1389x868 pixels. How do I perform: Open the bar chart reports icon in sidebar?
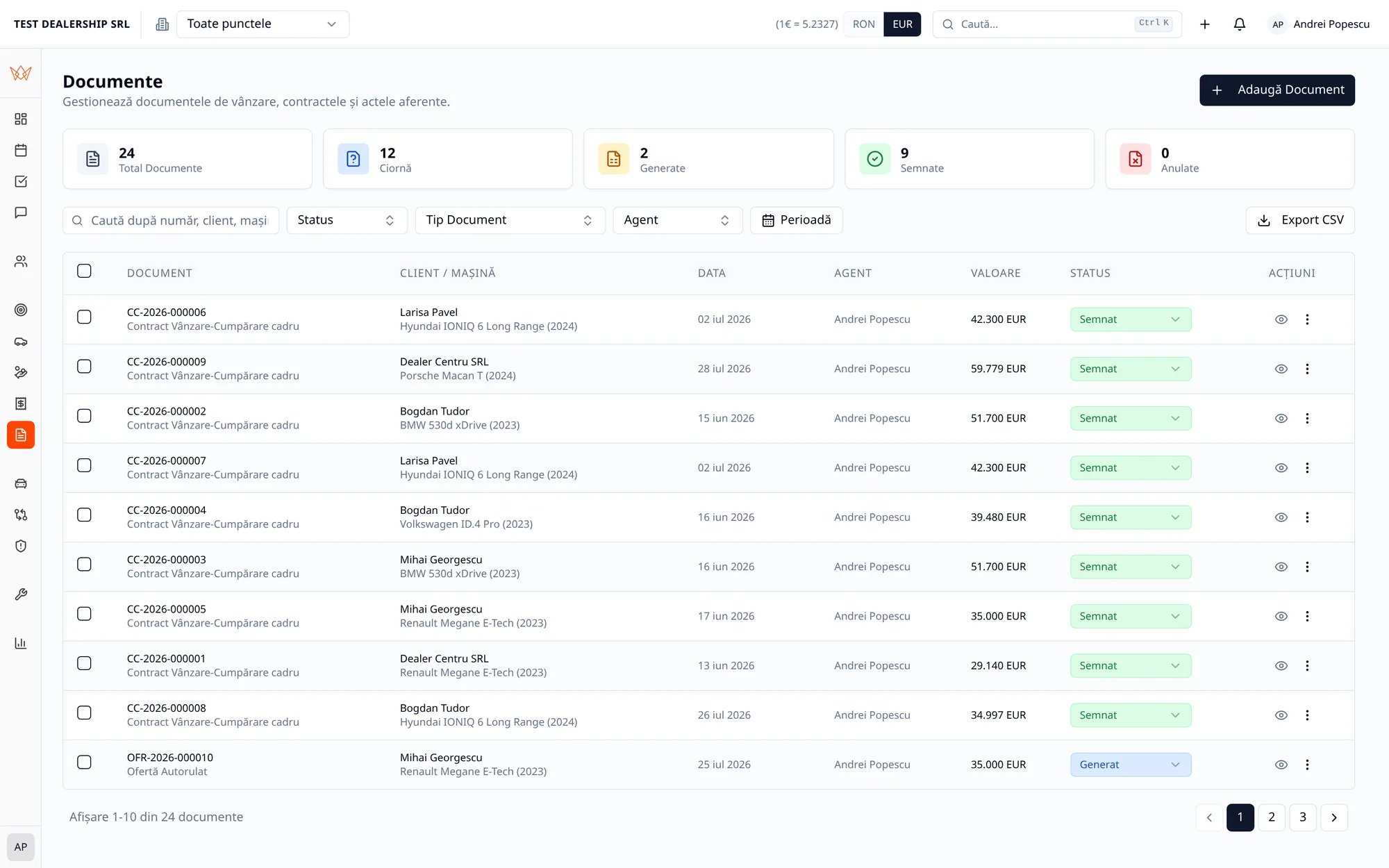[21, 643]
